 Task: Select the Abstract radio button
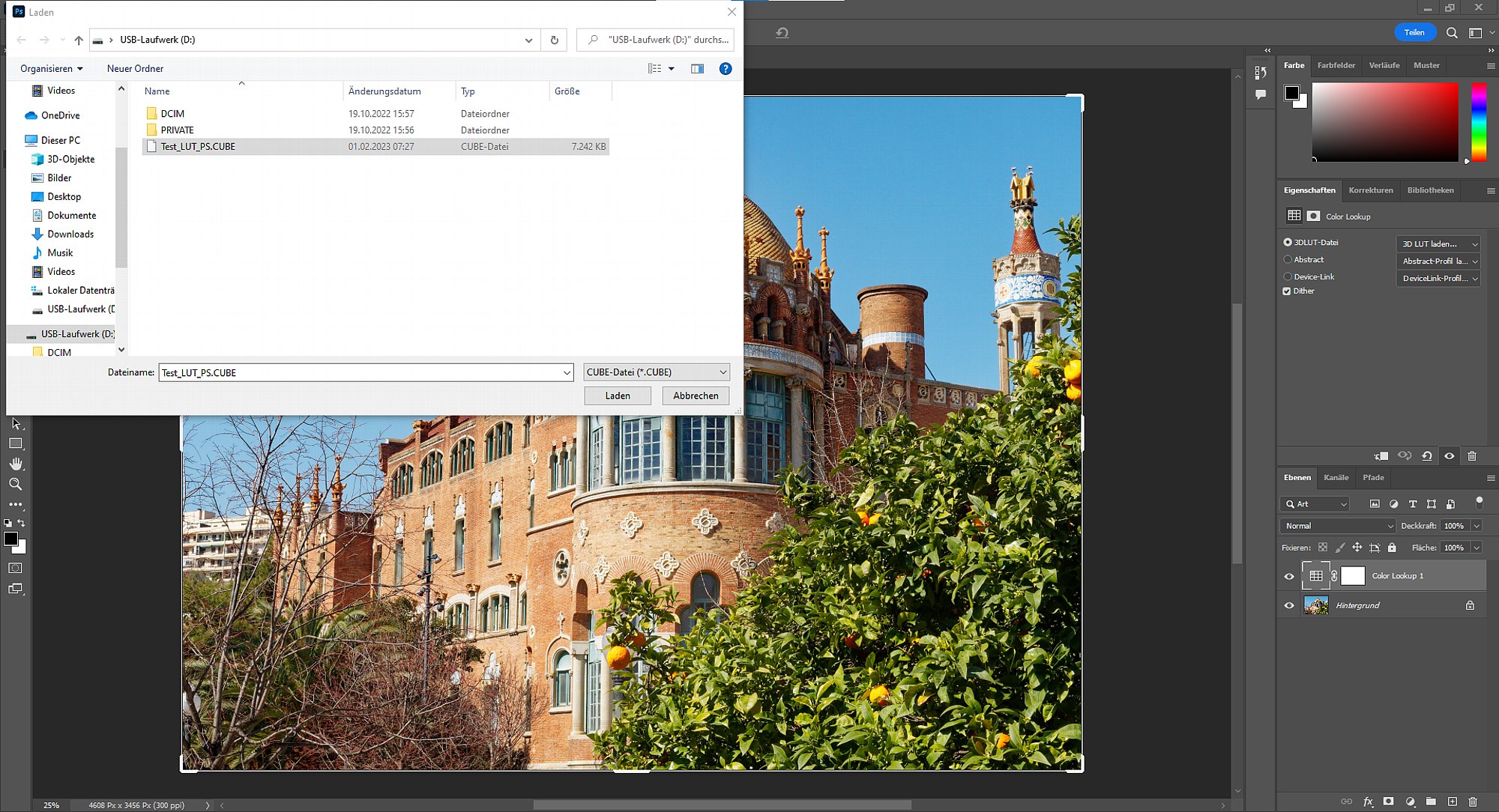pos(1288,260)
